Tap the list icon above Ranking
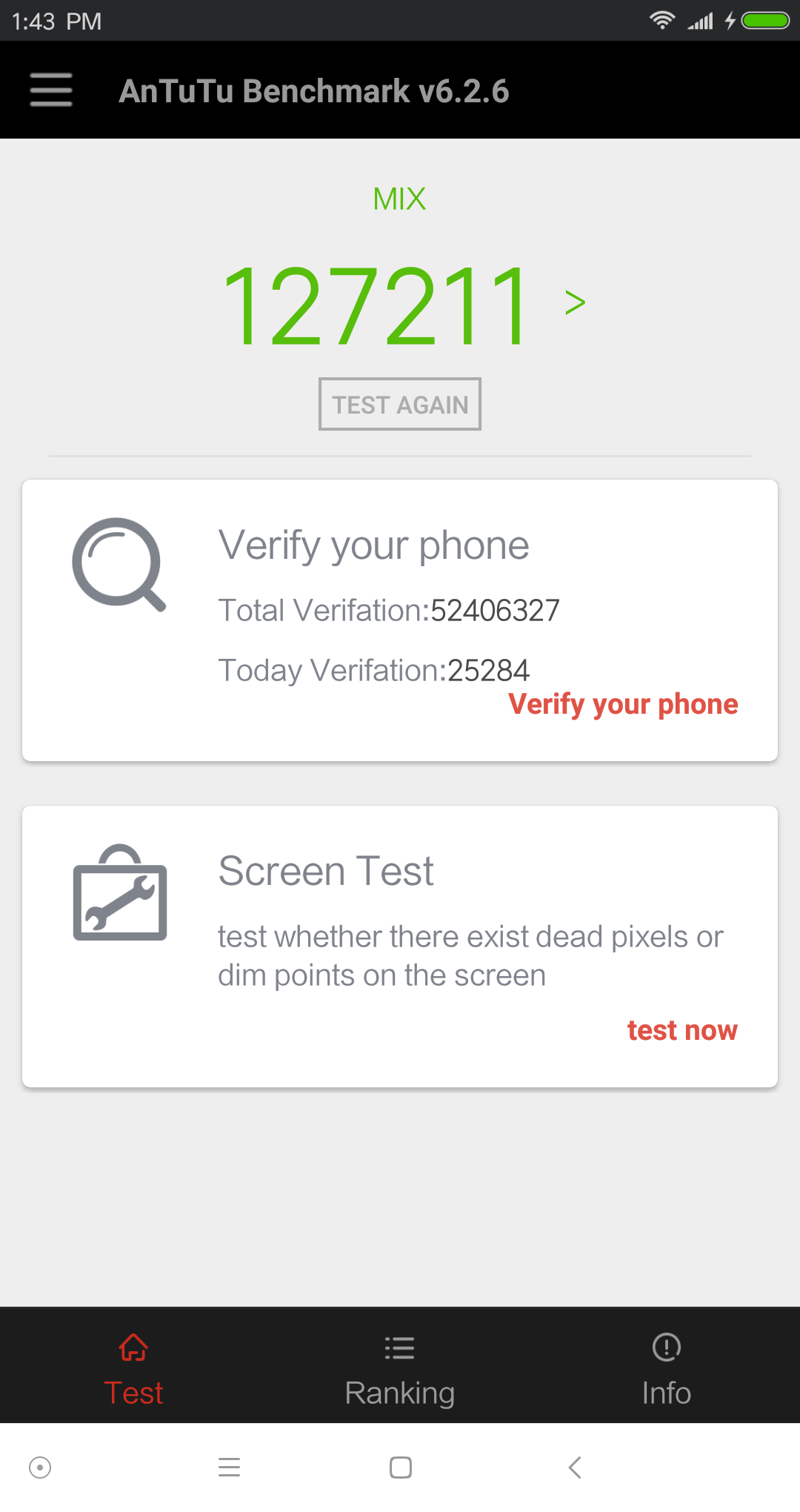Image resolution: width=800 pixels, height=1512 pixels. coord(400,1347)
